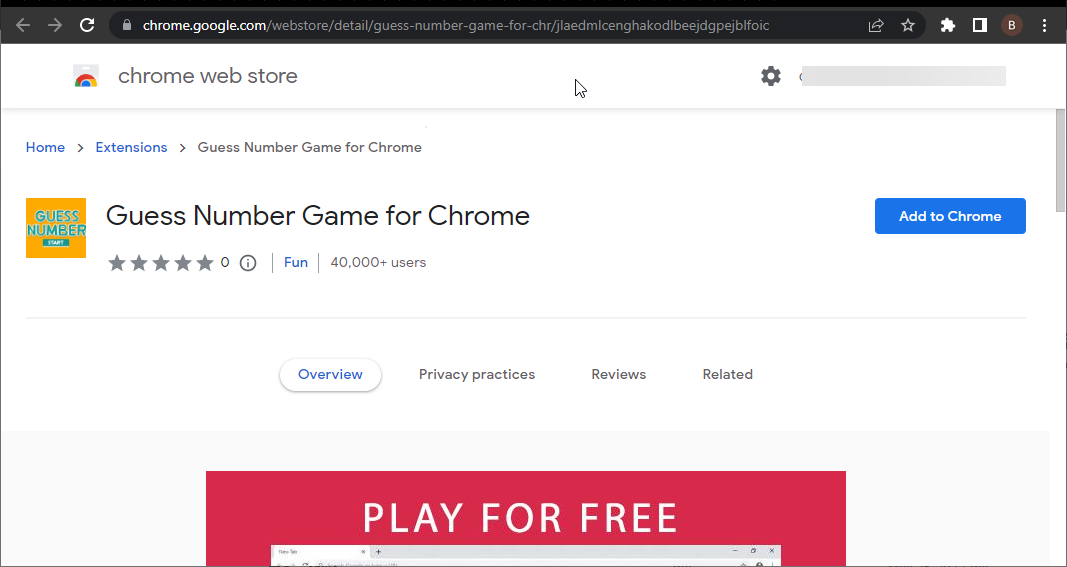This screenshot has width=1067, height=567.
Task: Open the Fun category link
Action: pyautogui.click(x=295, y=262)
